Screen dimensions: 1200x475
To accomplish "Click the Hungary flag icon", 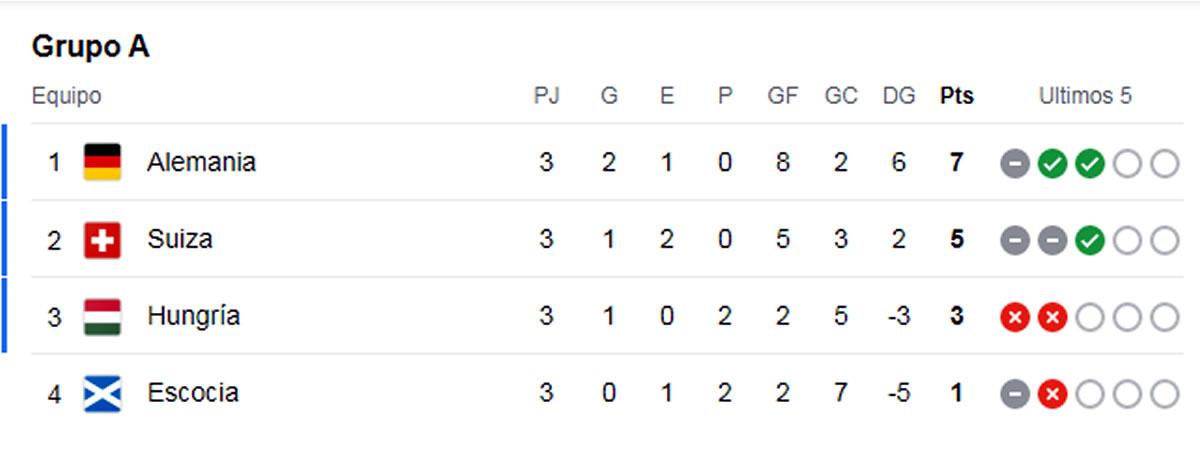I will coord(102,317).
